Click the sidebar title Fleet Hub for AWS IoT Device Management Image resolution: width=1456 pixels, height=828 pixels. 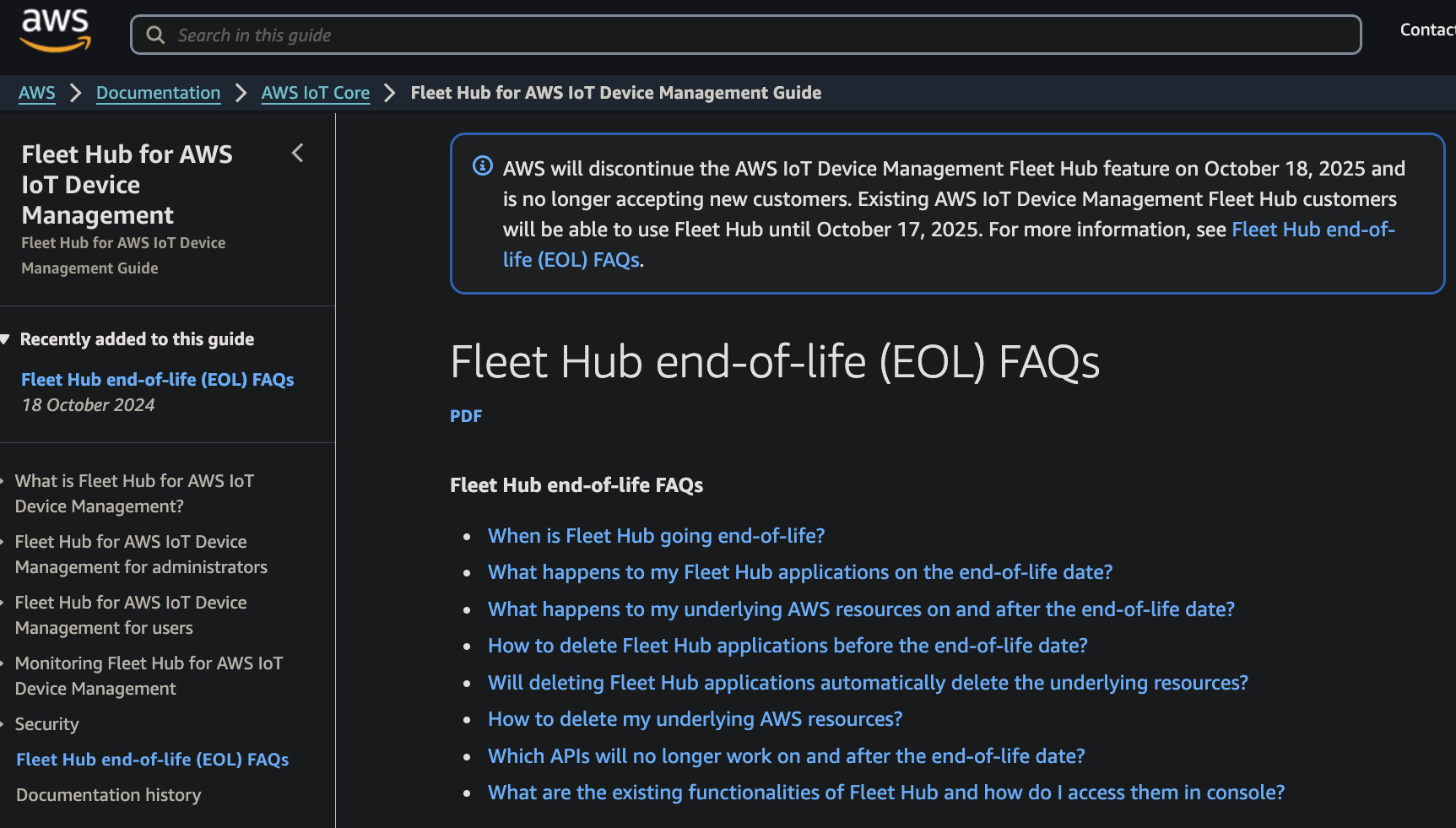(127, 185)
